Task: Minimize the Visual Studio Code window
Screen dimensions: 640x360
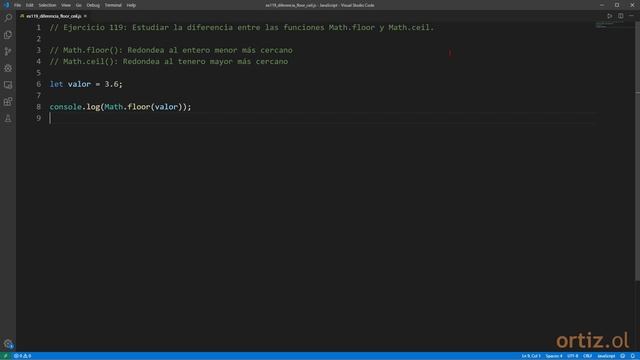Action: 602,5
